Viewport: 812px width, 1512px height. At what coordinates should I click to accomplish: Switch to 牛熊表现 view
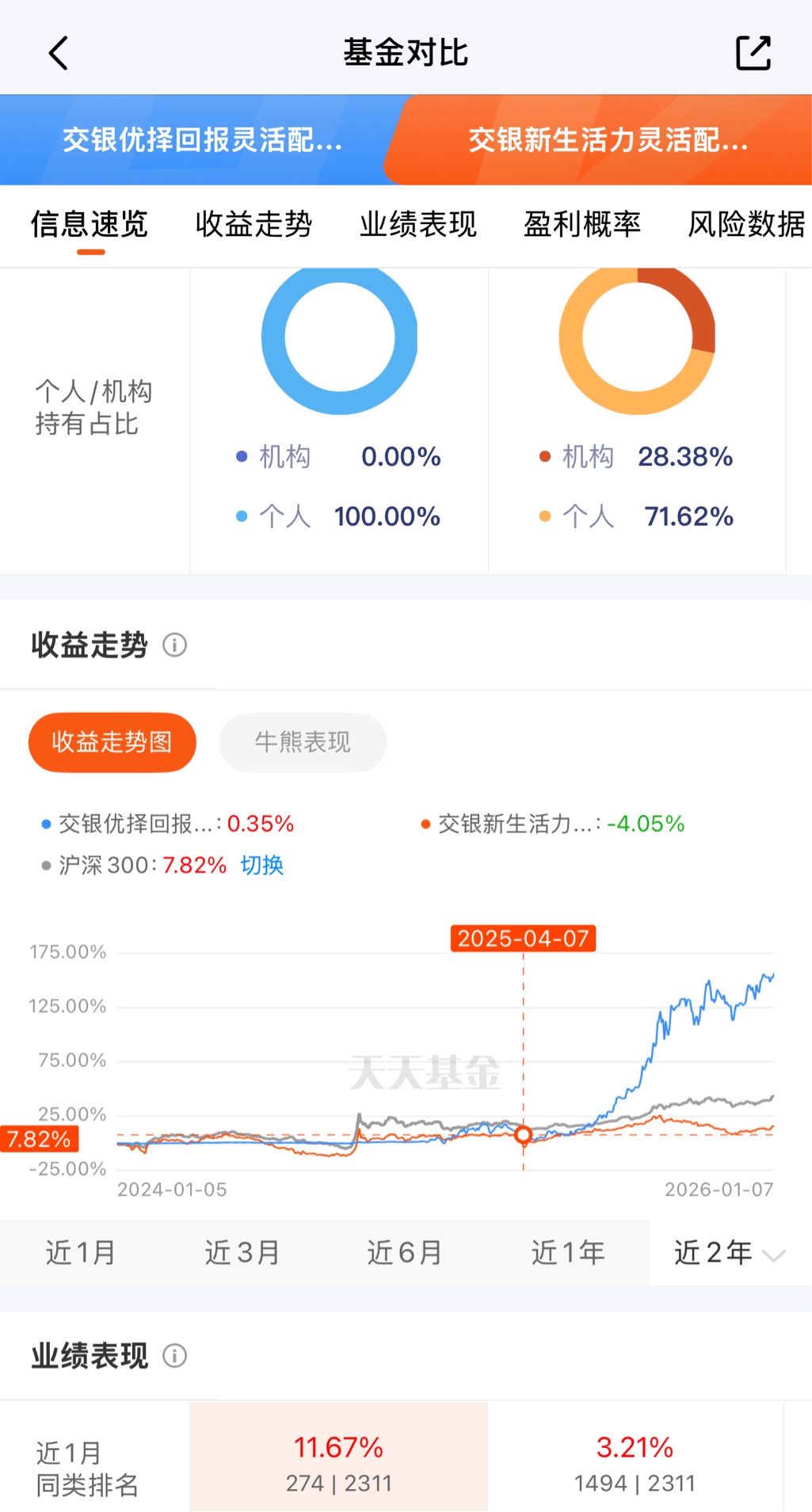[x=303, y=742]
